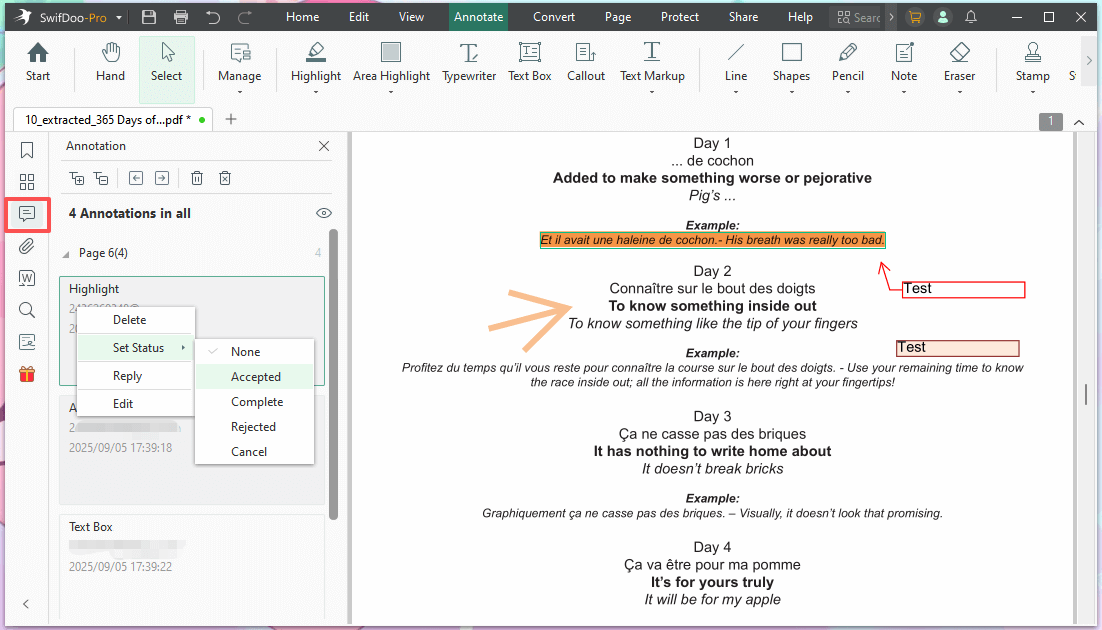Switch to the Convert ribbon tab
This screenshot has width=1102, height=630.
(x=553, y=16)
